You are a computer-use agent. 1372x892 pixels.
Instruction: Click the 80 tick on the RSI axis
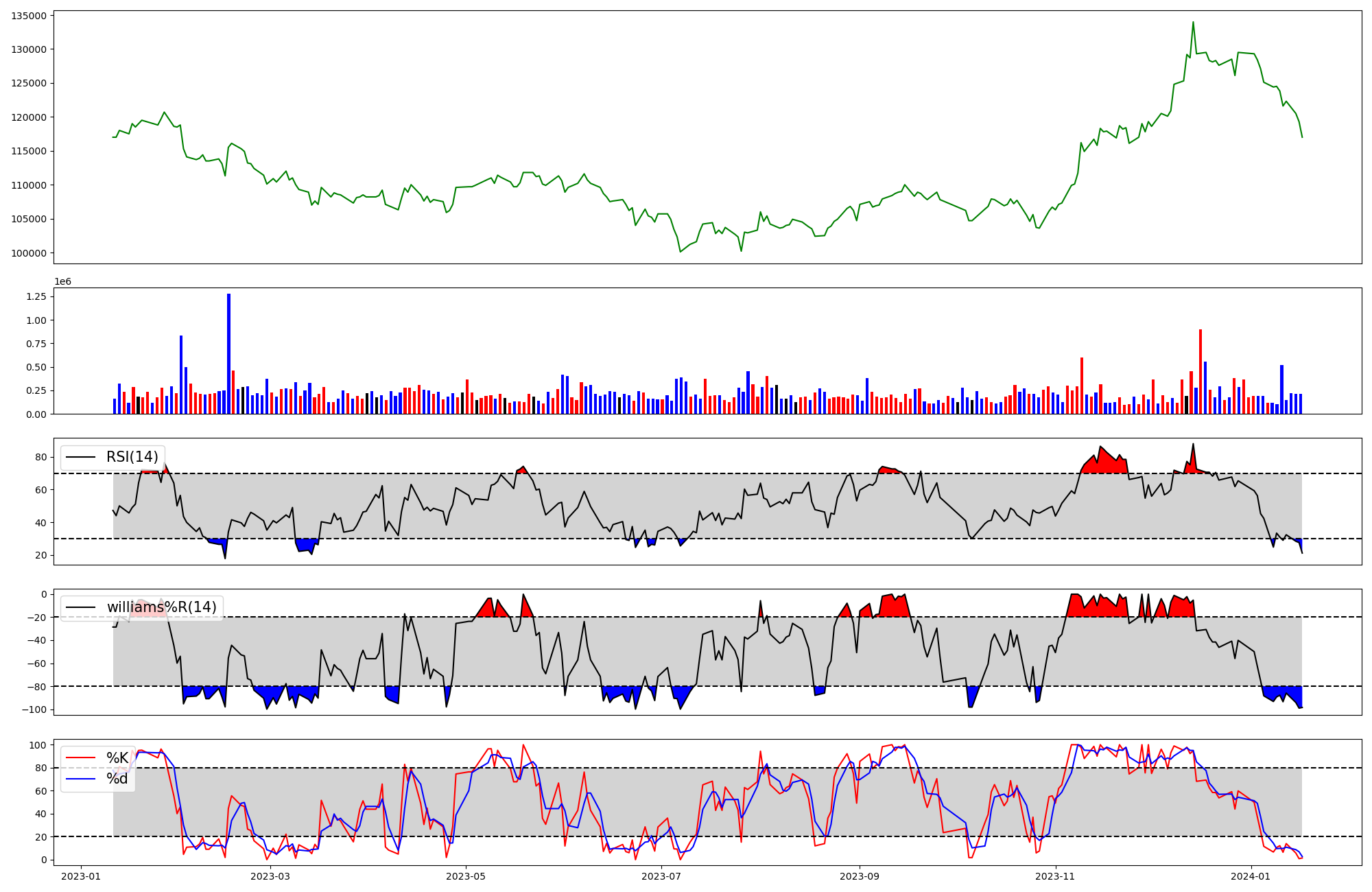[41, 458]
